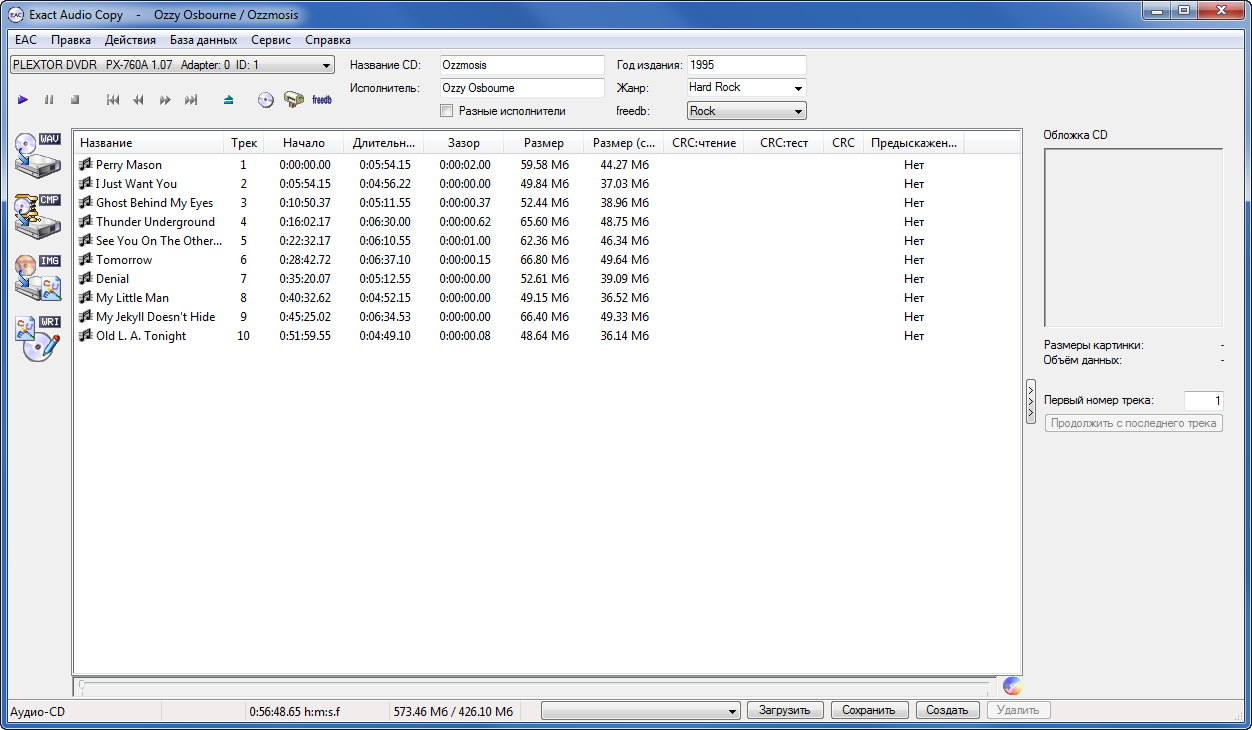Click Продолжить с последнего трека button

(x=1134, y=423)
